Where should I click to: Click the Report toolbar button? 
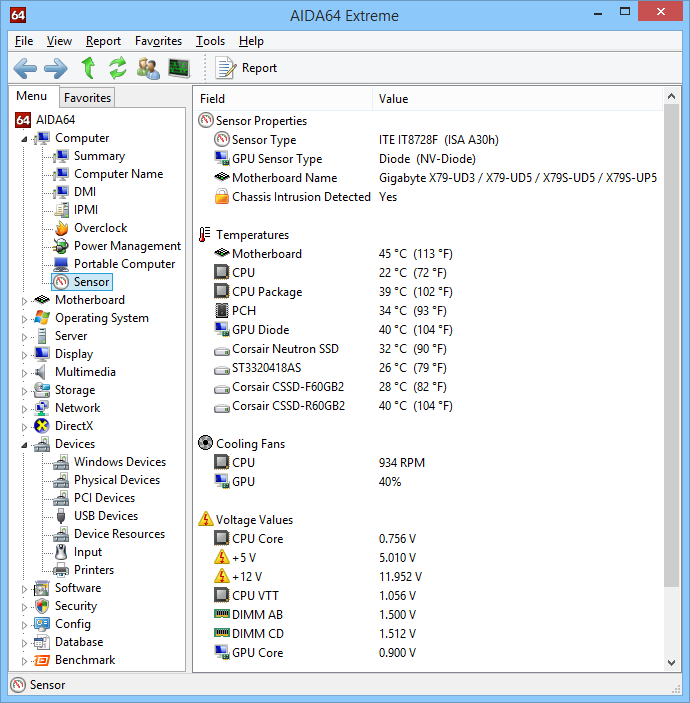pos(246,68)
